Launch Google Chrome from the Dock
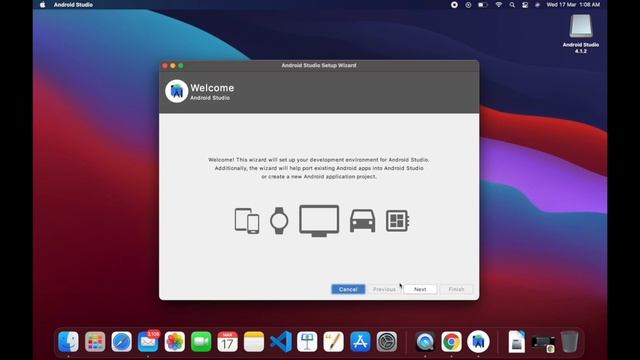This screenshot has height=360, width=640. (x=451, y=342)
